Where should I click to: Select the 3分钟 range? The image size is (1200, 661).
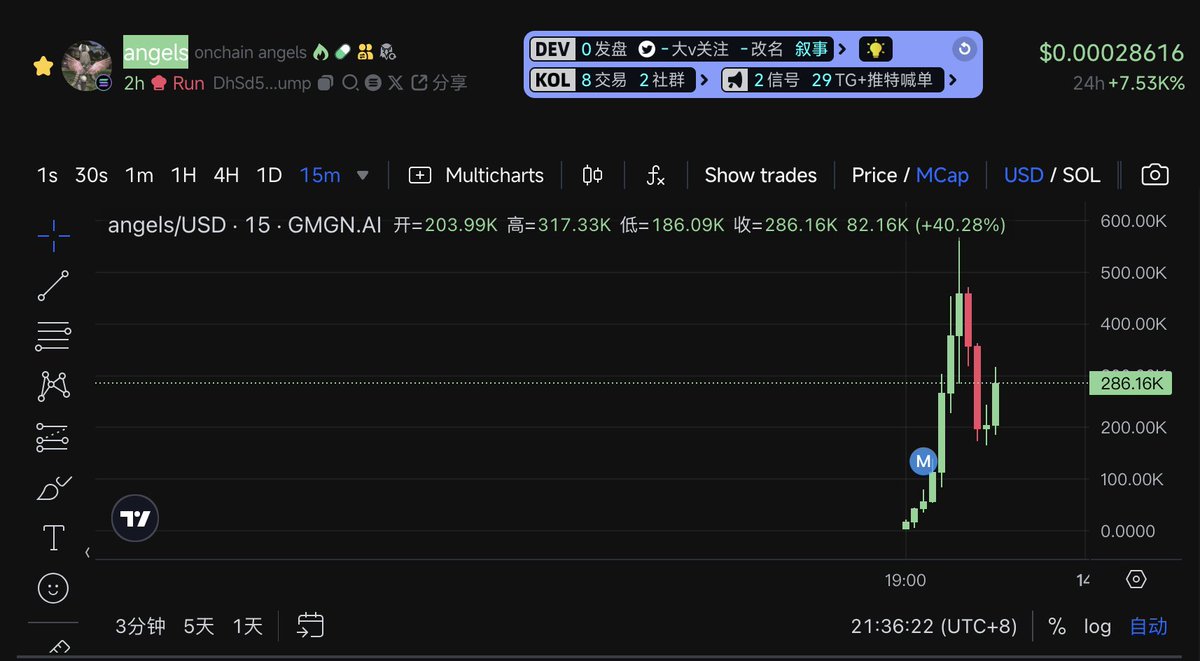[x=140, y=626]
